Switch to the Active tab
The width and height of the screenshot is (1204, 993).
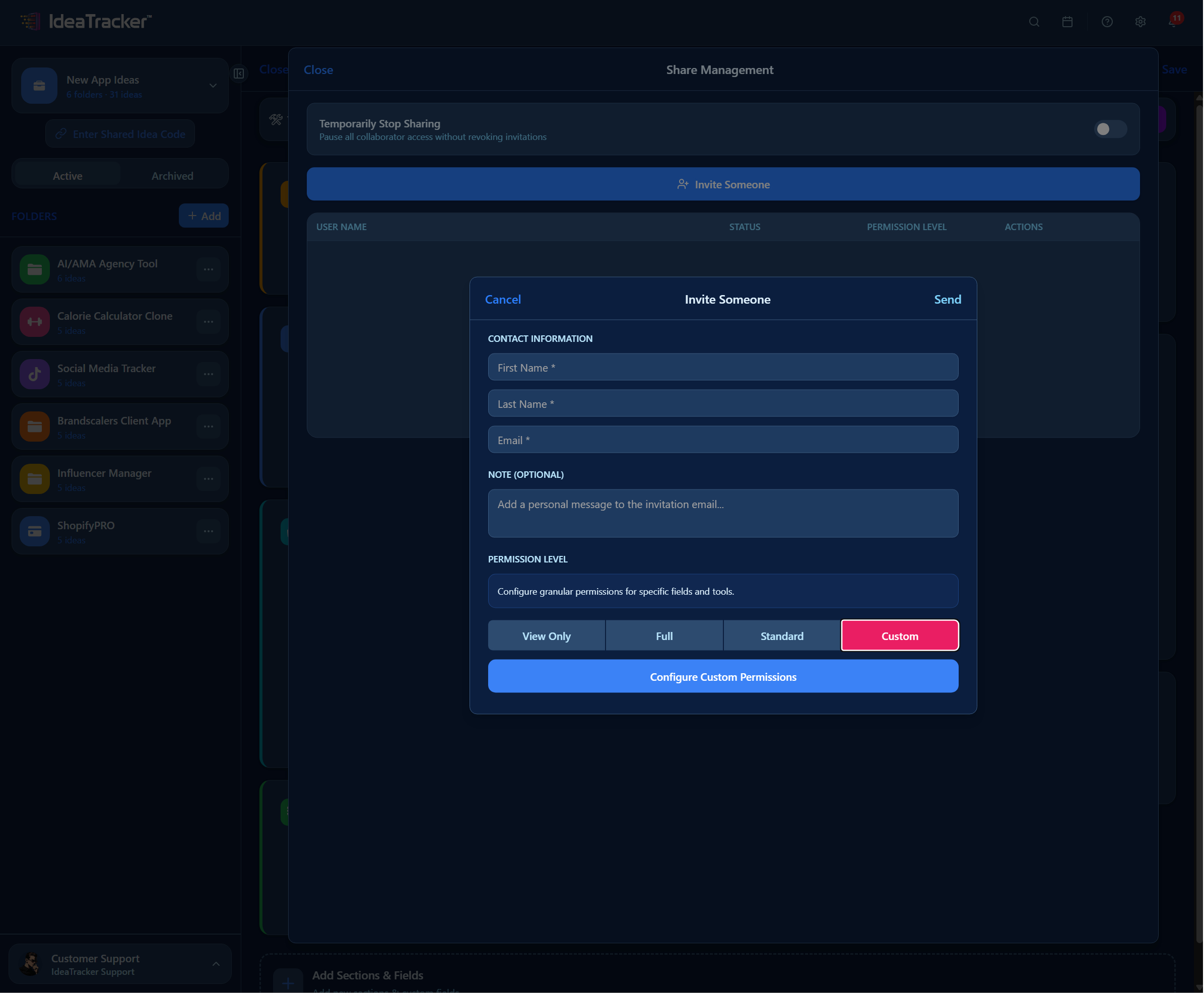[67, 175]
